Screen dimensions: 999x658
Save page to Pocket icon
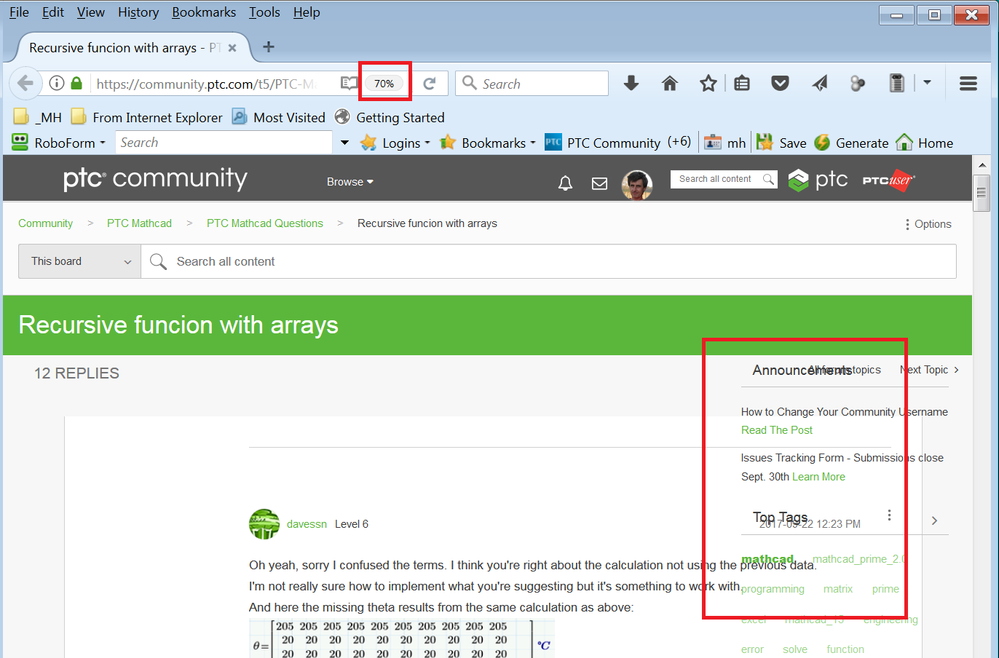point(780,84)
